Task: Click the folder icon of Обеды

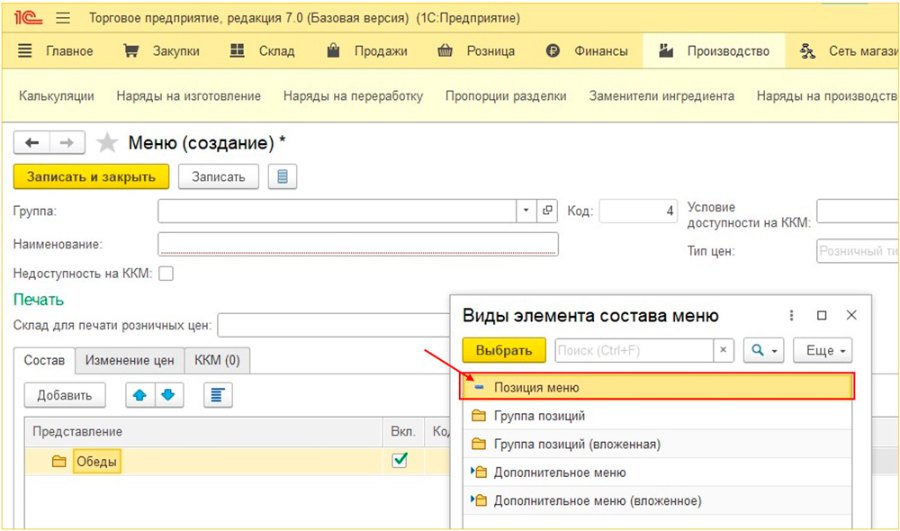Action: [x=59, y=461]
